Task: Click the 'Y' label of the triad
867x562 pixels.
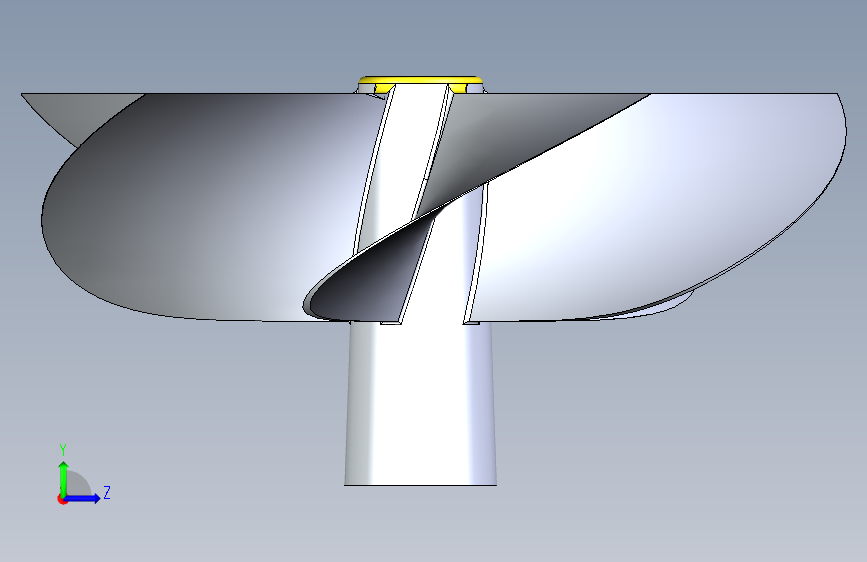Action: pos(63,450)
